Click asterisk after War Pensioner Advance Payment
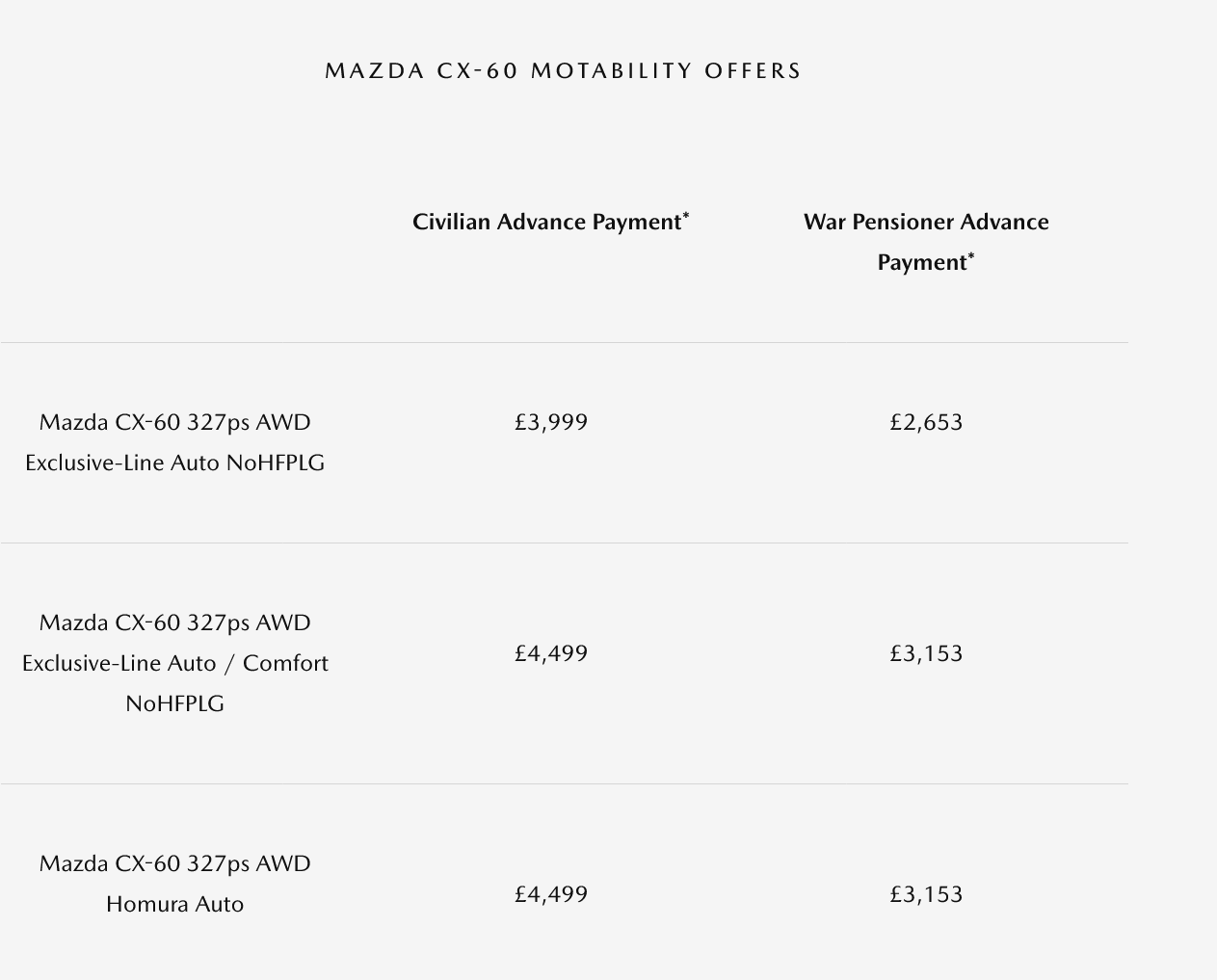 (971, 257)
